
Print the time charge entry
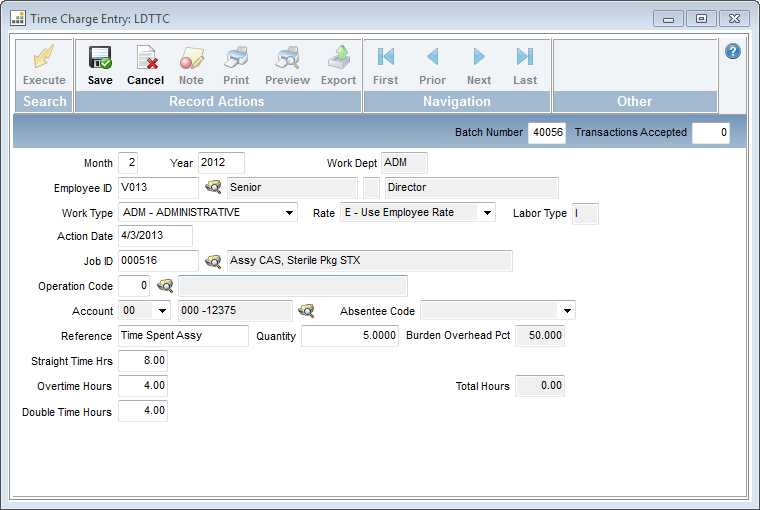(236, 65)
